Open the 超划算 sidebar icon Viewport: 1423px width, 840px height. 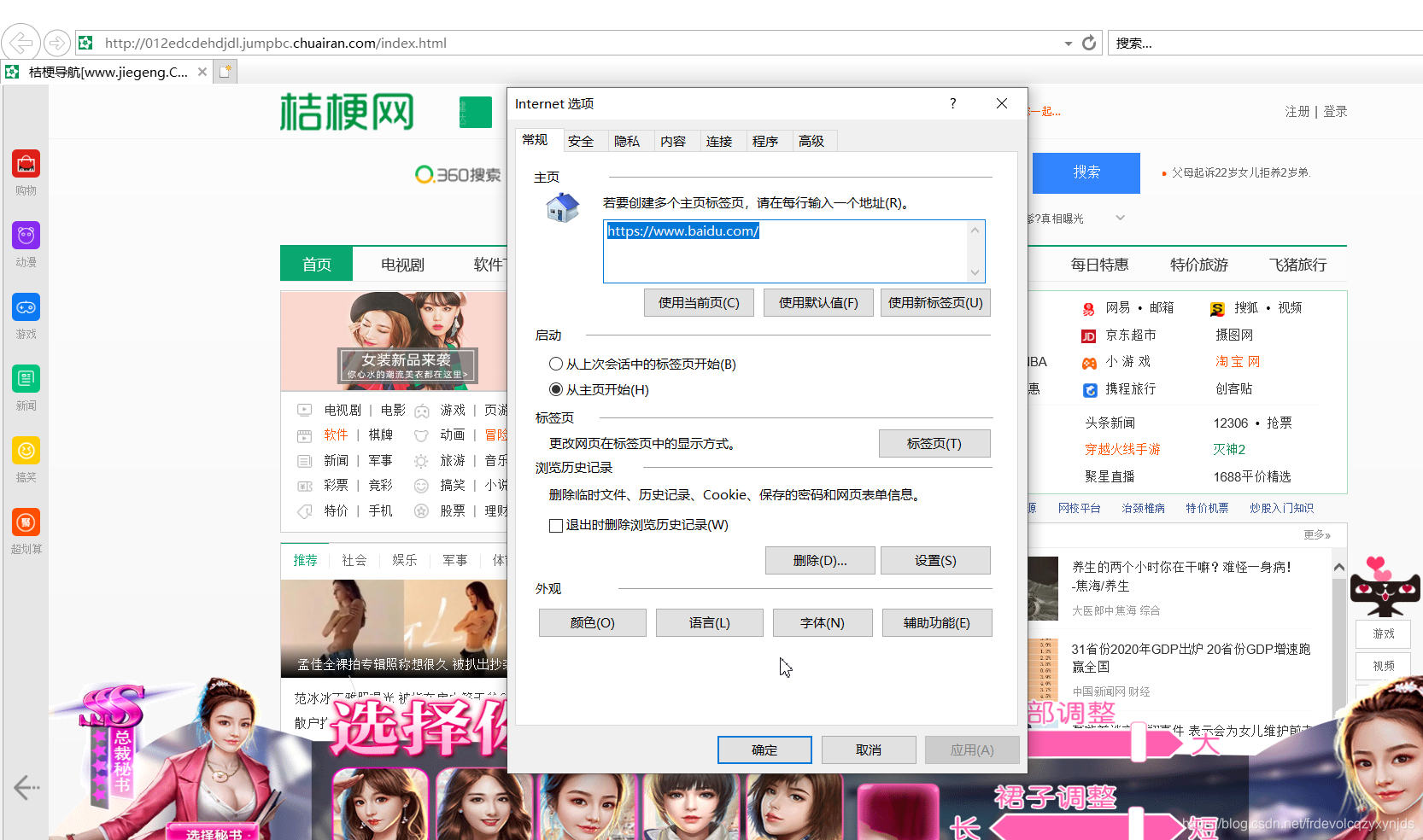pos(26,522)
